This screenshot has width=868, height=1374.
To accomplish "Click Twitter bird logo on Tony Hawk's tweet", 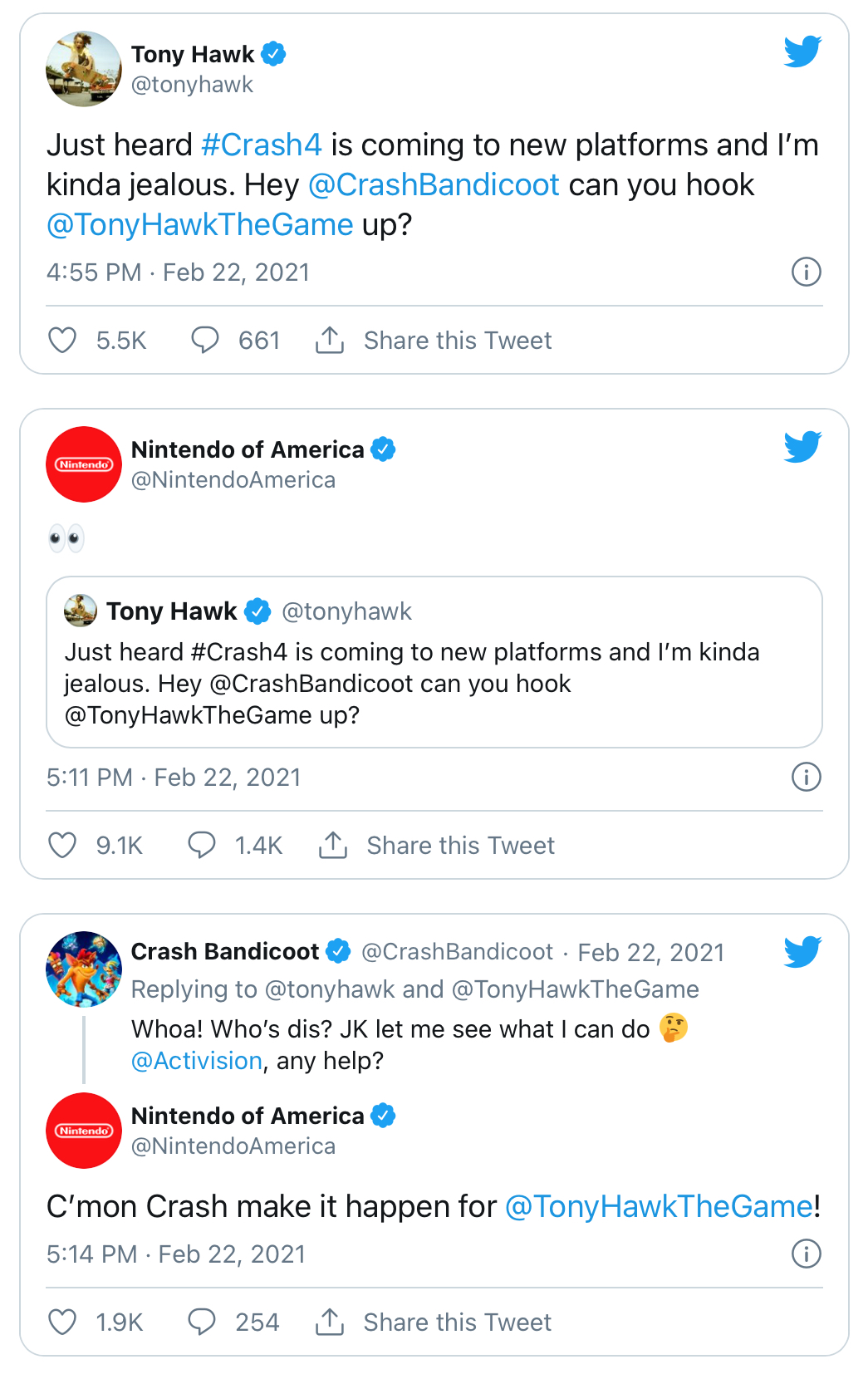I will pyautogui.click(x=802, y=52).
